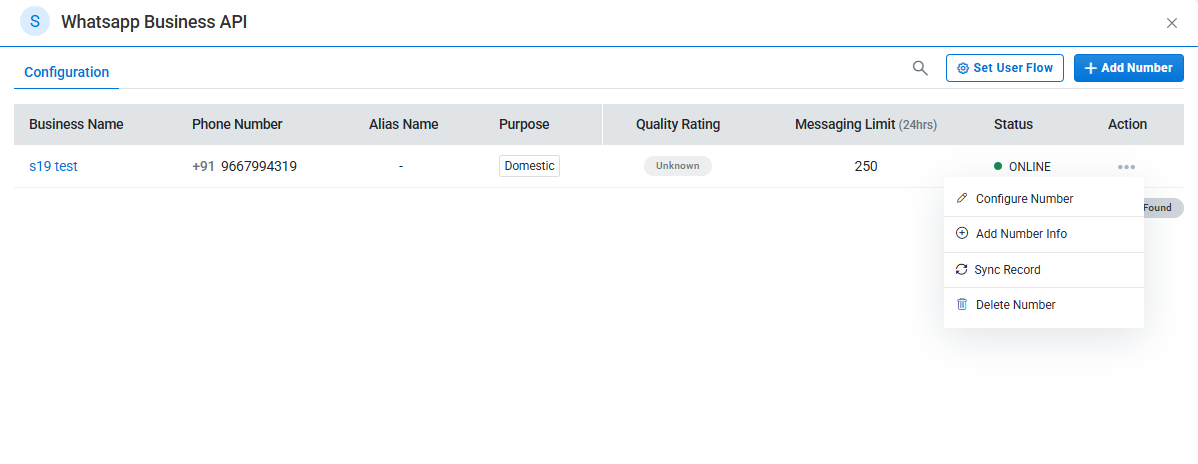Click the Purpose column header

tap(524, 125)
